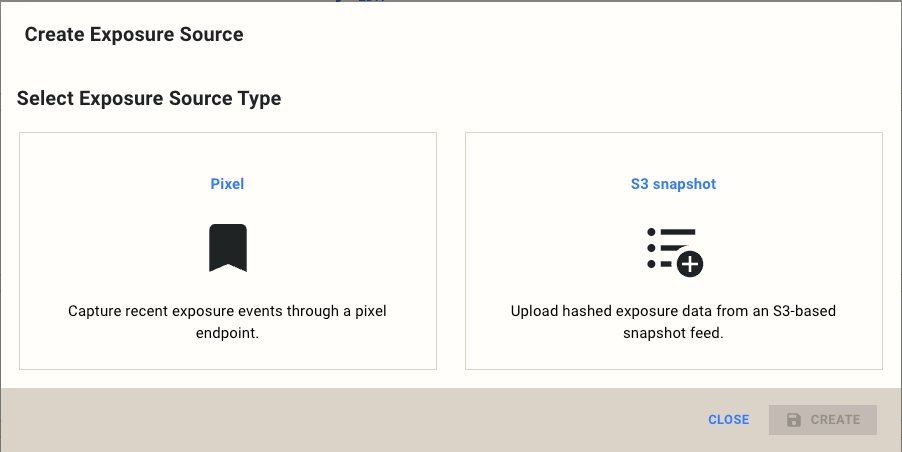902x452 pixels.
Task: Click the Pixel bookmark icon
Action: tap(228, 248)
